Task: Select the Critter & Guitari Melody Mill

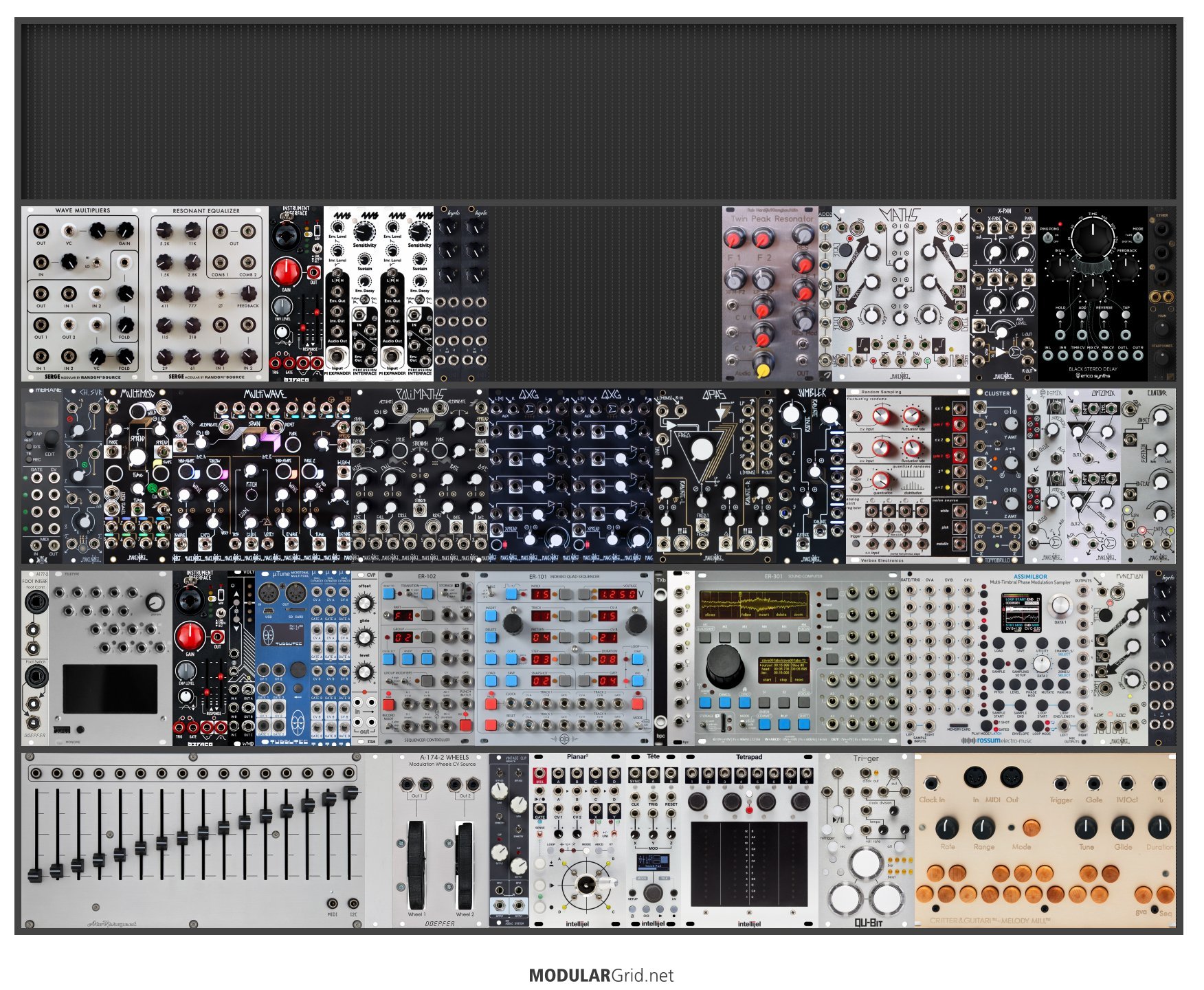Action: (x=1045, y=840)
